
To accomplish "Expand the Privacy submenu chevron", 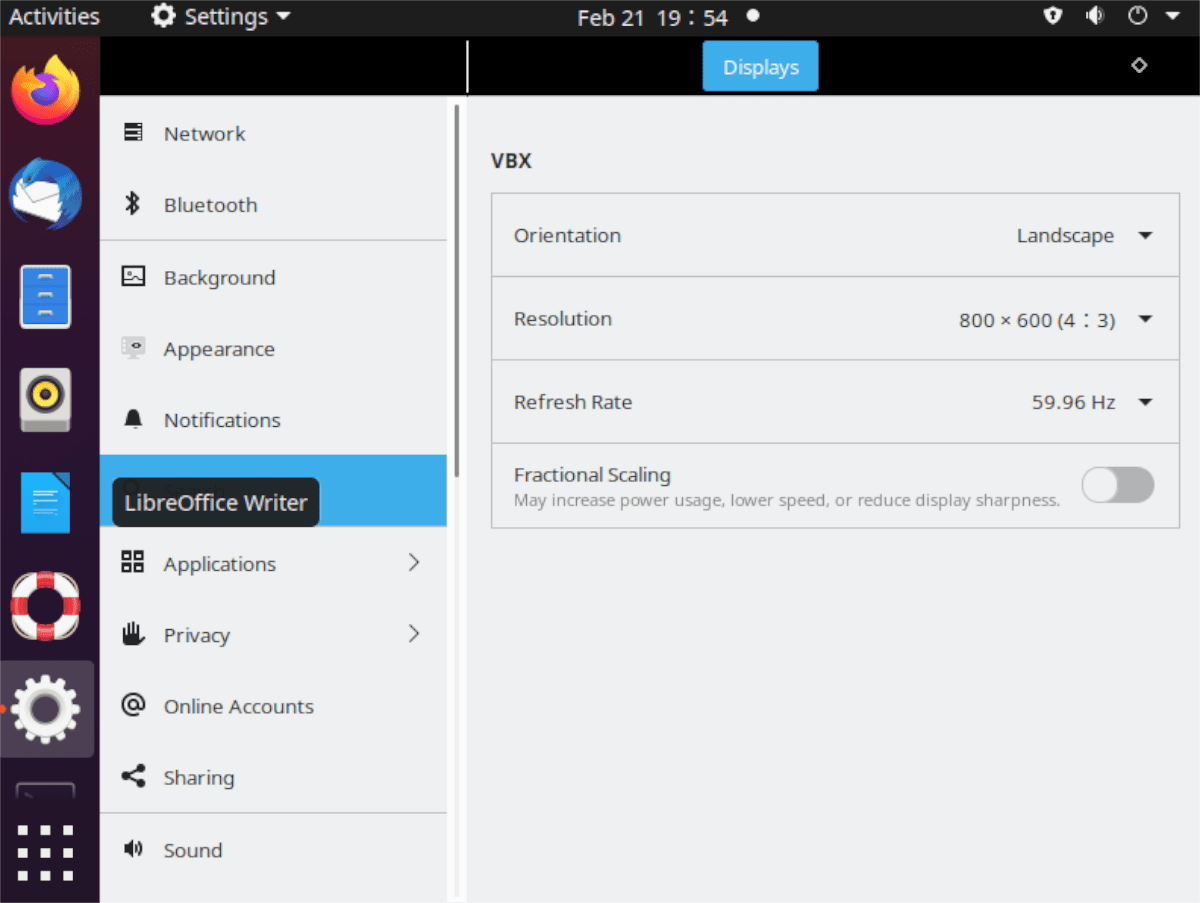I will (414, 634).
